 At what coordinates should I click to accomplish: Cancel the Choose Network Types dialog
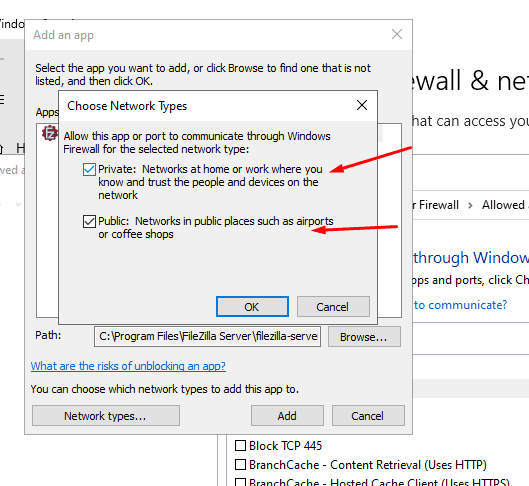333,307
